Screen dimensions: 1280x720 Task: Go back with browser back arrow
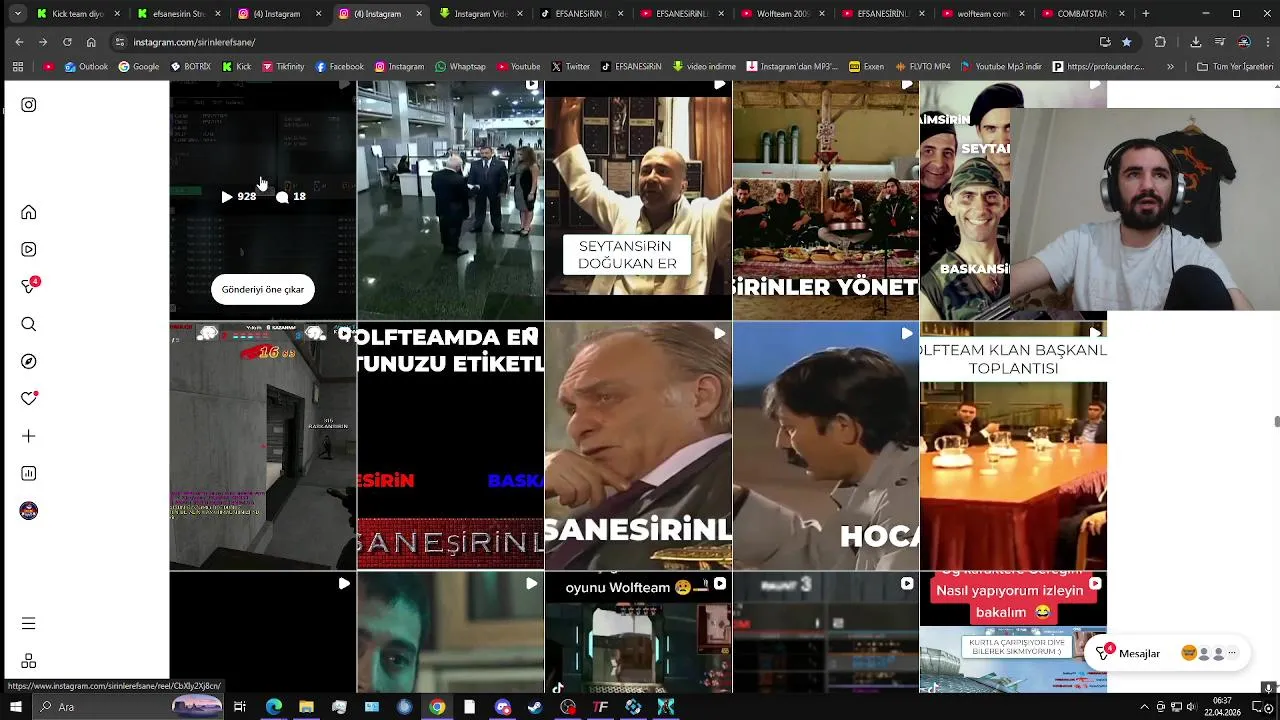(19, 42)
